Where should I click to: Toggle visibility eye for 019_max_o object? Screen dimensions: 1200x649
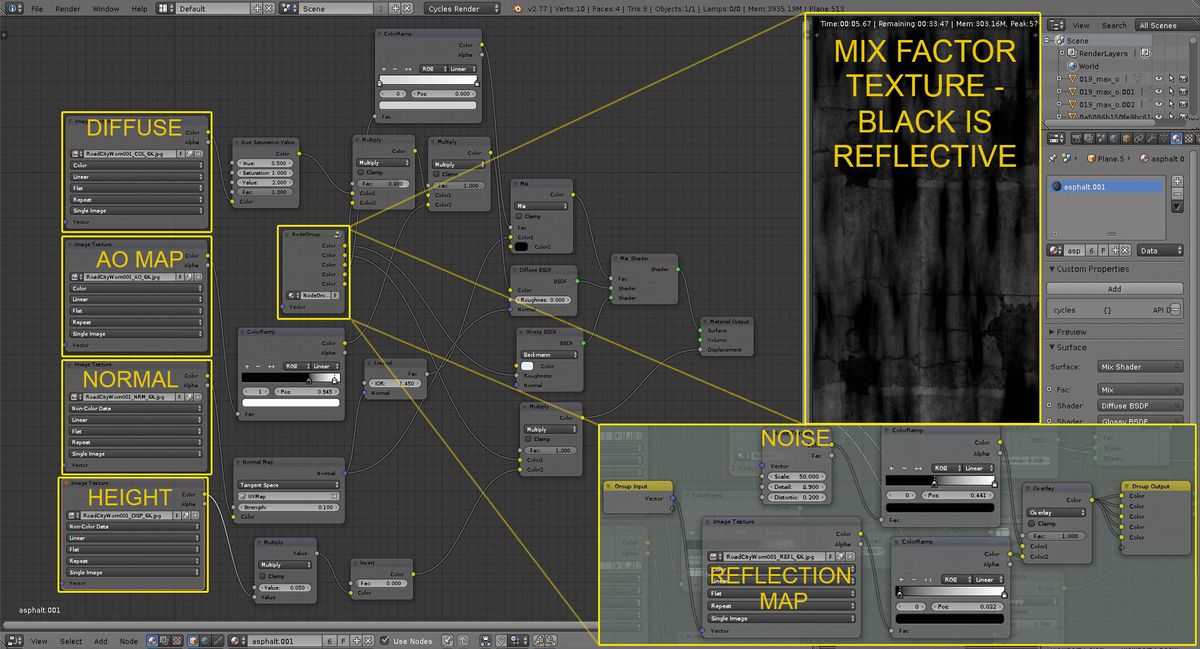click(x=1159, y=78)
